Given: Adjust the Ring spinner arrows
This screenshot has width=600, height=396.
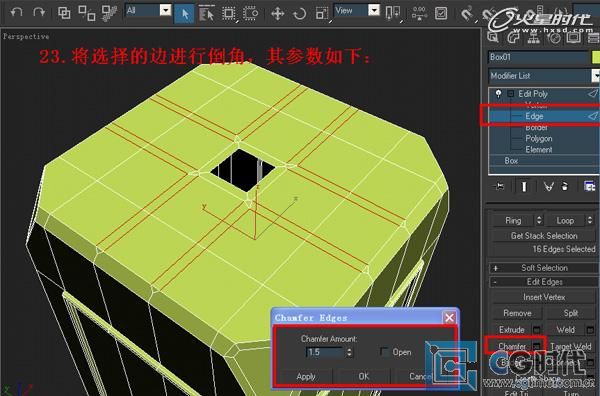Looking at the screenshot, I should click(539, 220).
